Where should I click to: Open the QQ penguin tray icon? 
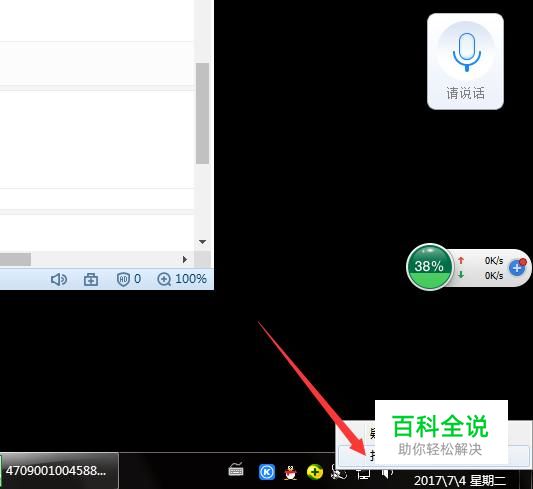291,472
